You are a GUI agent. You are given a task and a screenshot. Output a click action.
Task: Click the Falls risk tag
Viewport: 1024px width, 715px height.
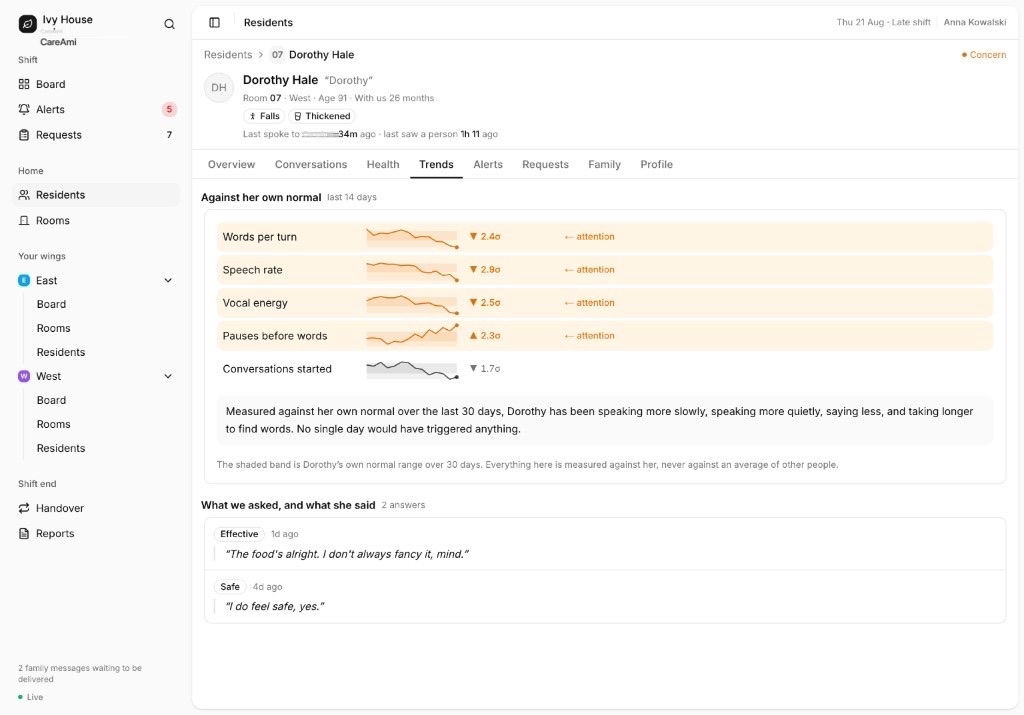[x=264, y=116]
